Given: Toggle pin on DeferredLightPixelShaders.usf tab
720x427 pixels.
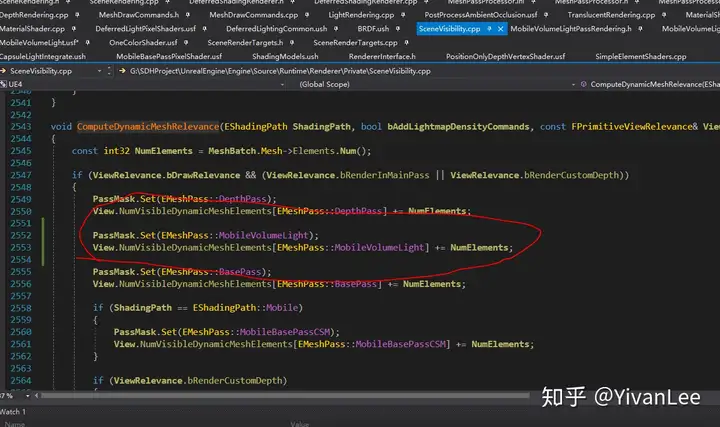Looking at the screenshot, I should (x=204, y=28).
